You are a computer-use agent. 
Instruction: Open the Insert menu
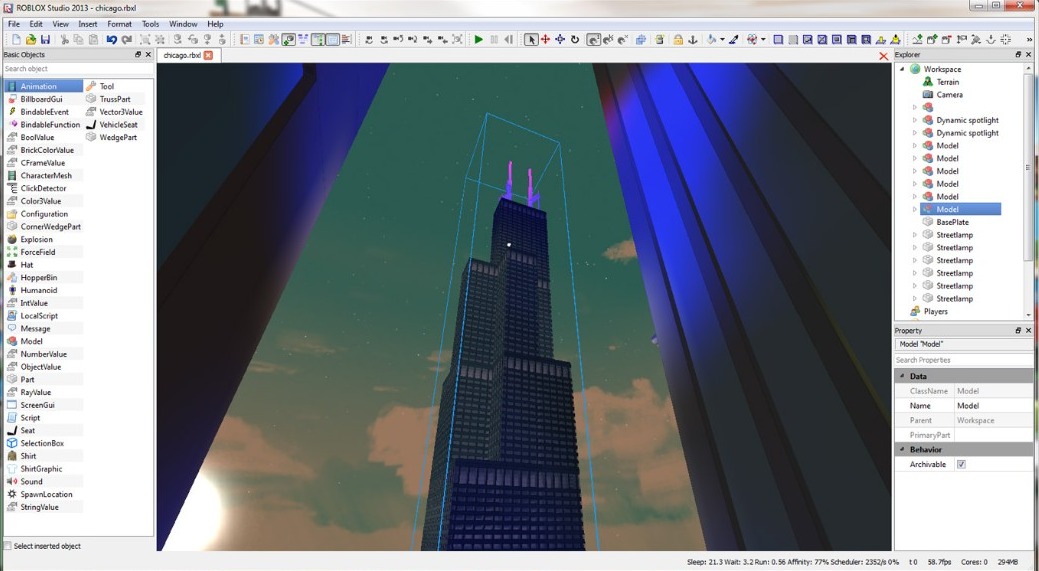pos(88,24)
